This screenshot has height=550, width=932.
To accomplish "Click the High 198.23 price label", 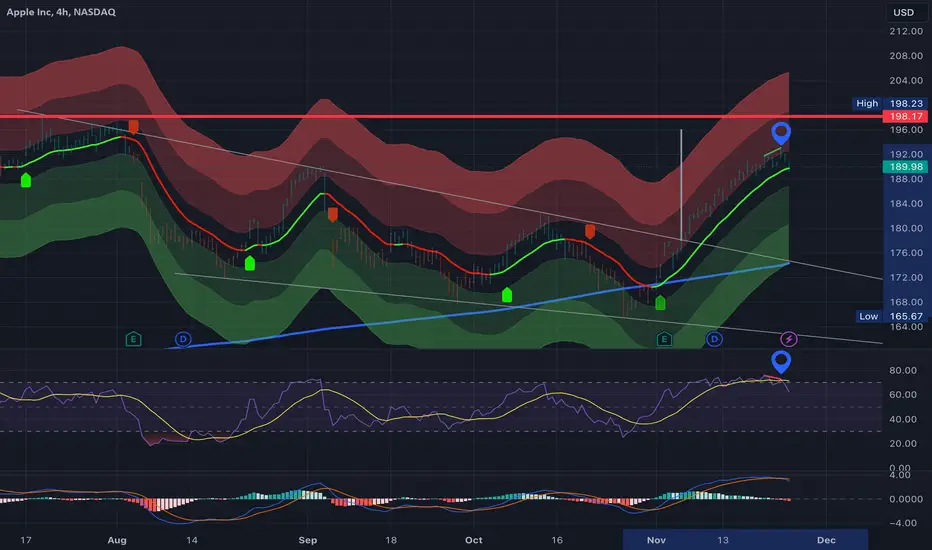I will pyautogui.click(x=890, y=103).
